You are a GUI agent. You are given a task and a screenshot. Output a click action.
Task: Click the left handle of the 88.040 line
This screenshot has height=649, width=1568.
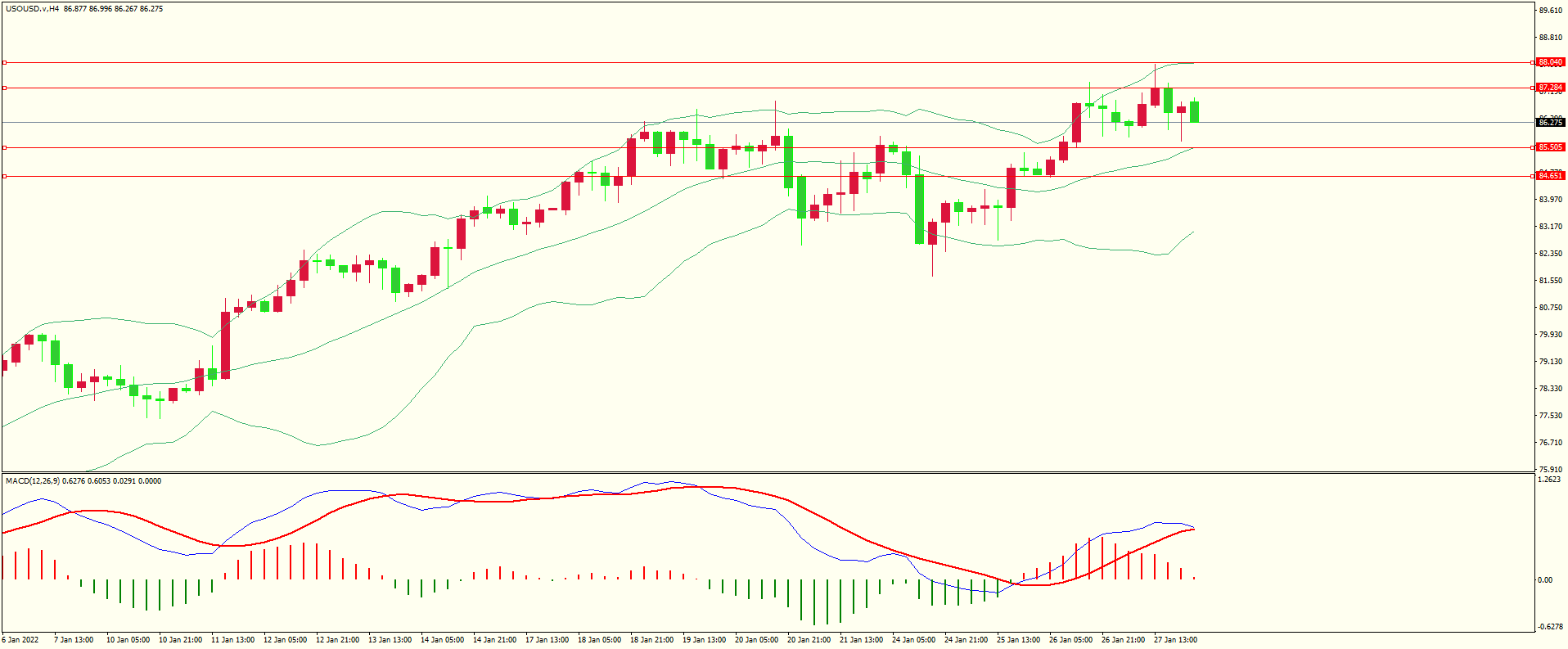click(x=4, y=62)
